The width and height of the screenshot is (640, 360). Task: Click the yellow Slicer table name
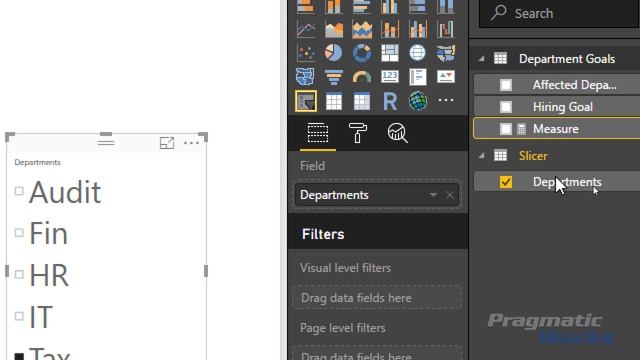[533, 156]
